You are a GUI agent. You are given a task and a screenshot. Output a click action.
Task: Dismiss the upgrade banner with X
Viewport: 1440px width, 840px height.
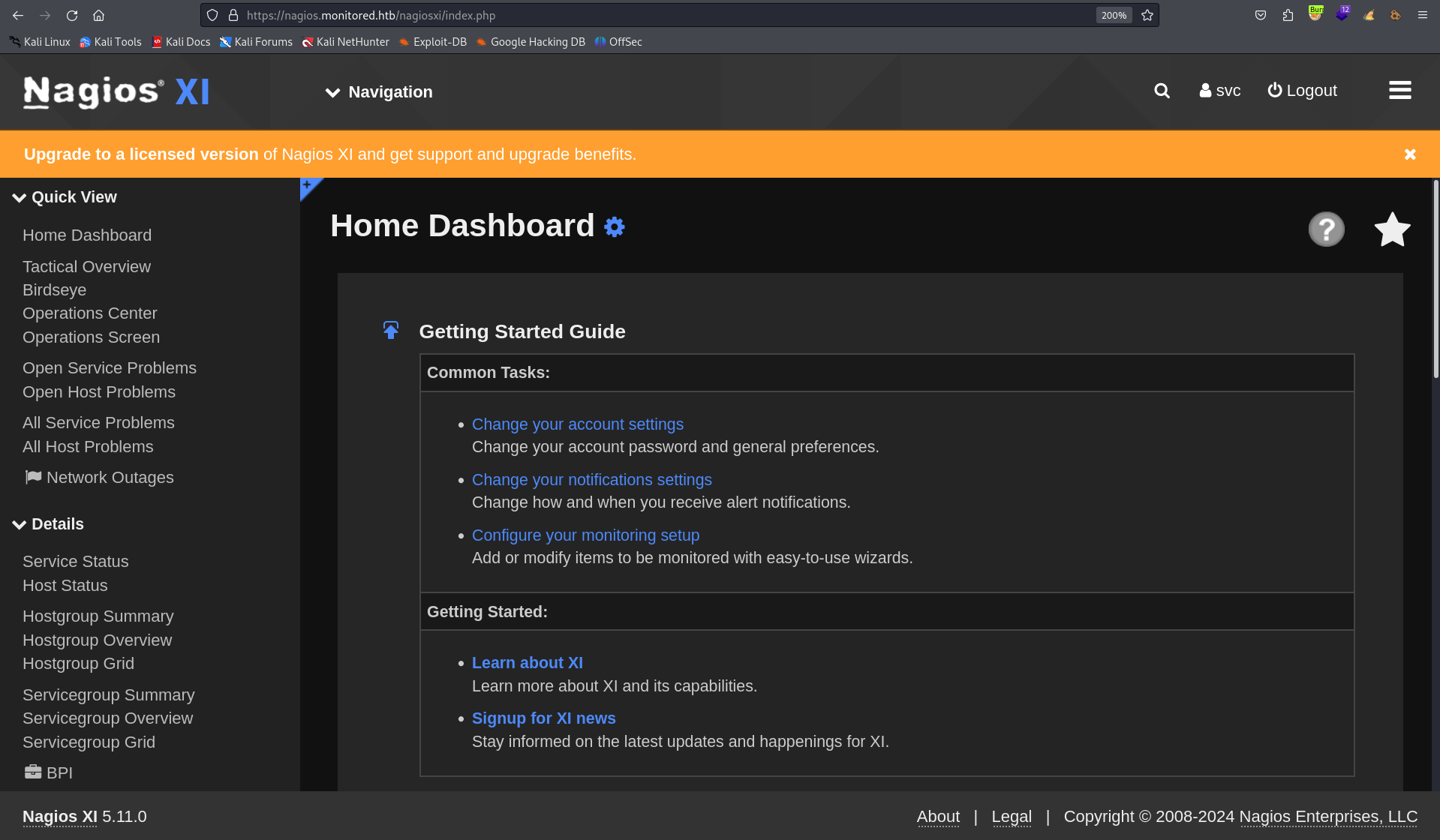tap(1410, 154)
